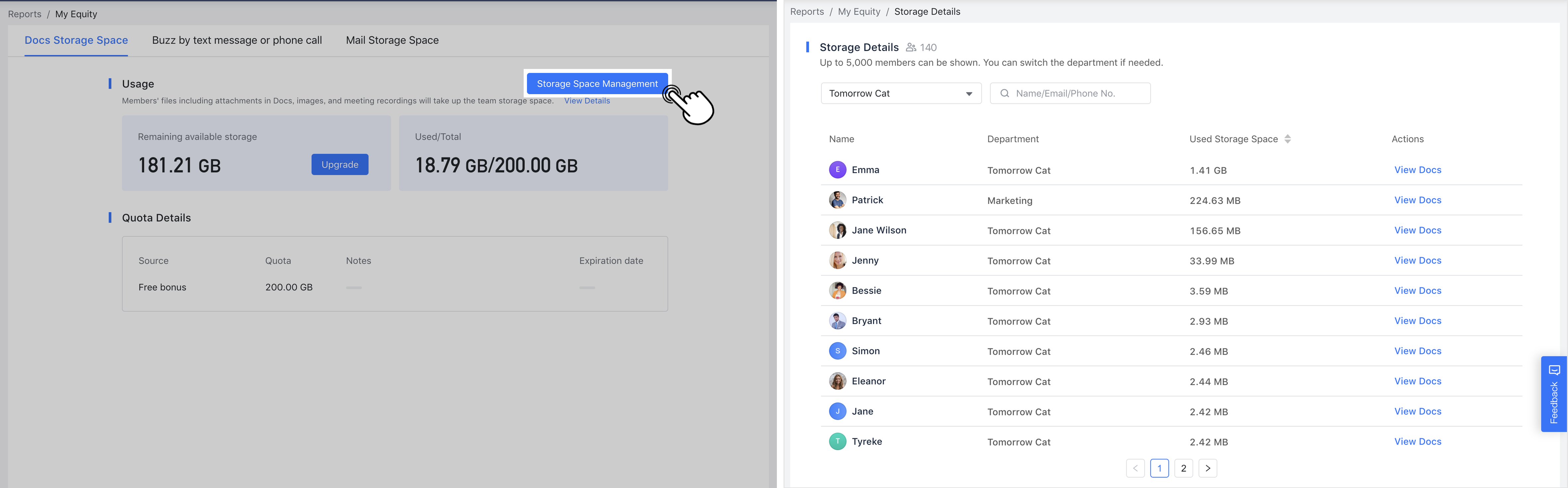This screenshot has width=1568, height=488.
Task: Go to previous page arrow
Action: (1135, 468)
